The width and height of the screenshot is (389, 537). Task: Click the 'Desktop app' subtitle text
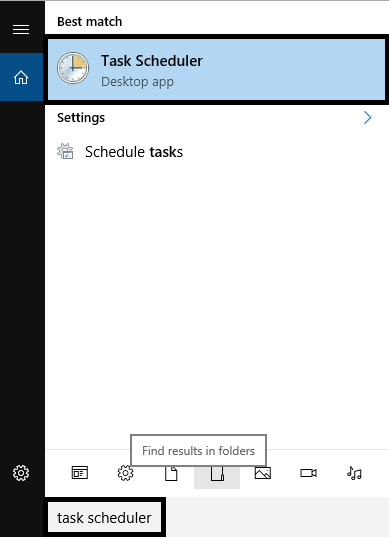(137, 82)
